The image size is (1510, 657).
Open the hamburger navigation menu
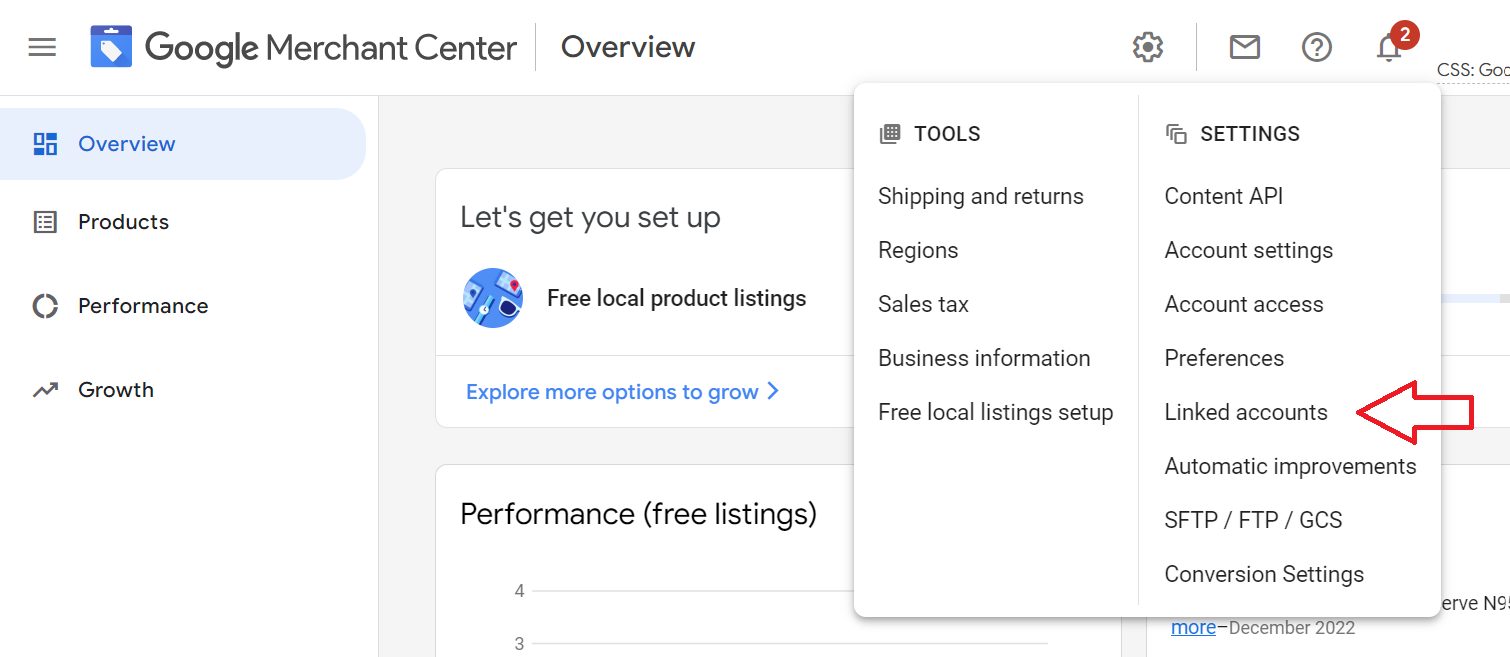42,47
